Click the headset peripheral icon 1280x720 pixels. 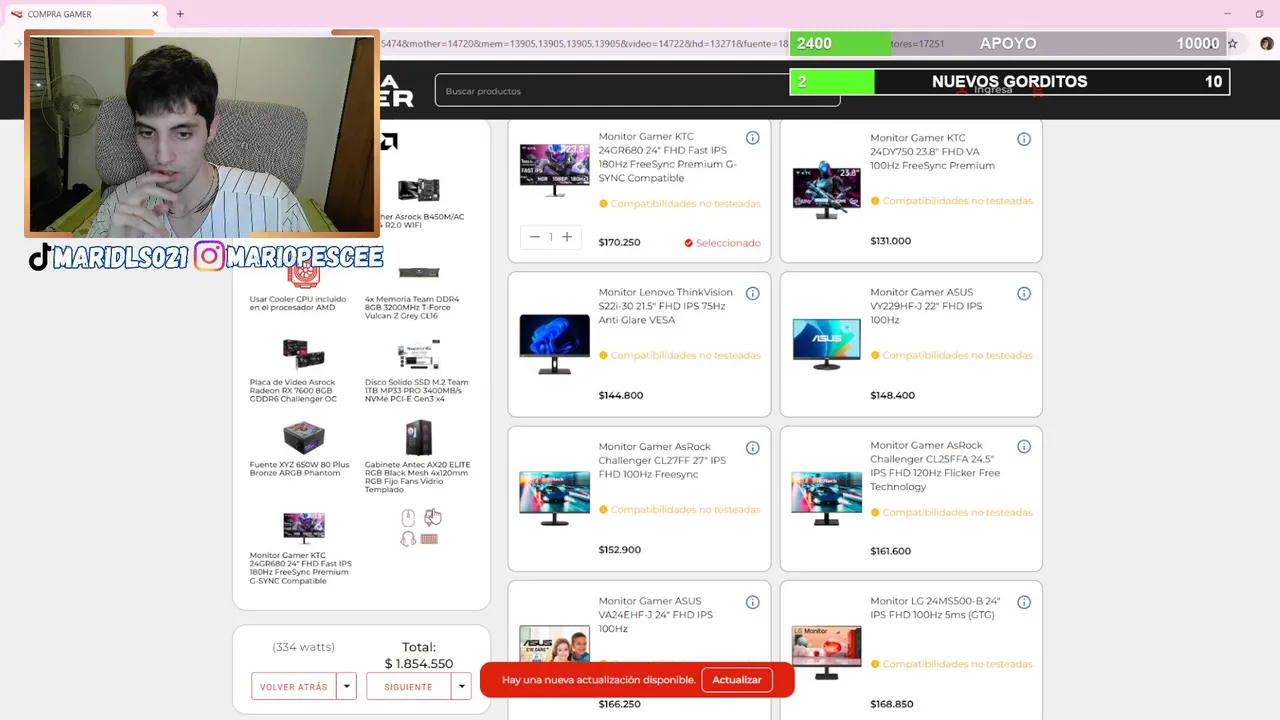[x=408, y=539]
